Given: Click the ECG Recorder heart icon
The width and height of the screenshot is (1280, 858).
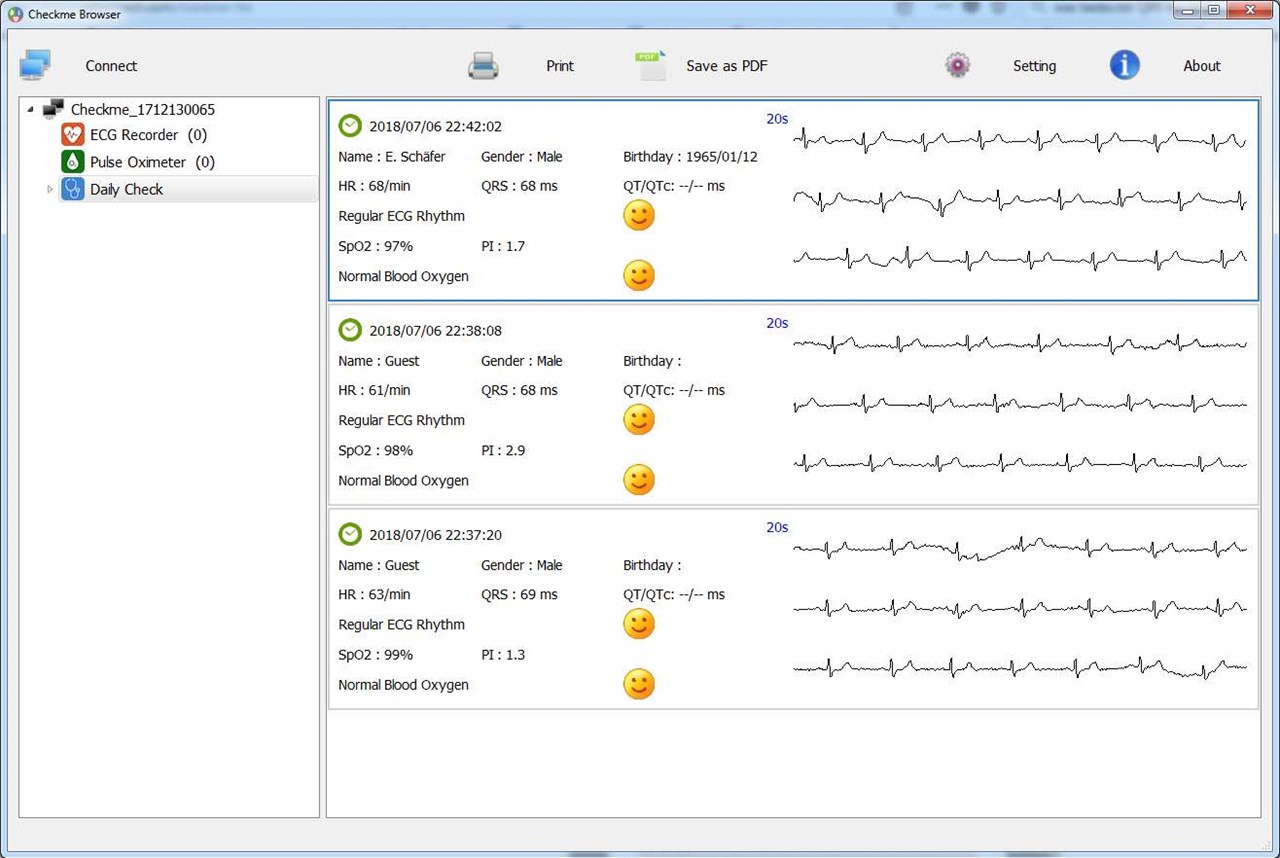Looking at the screenshot, I should (72, 135).
